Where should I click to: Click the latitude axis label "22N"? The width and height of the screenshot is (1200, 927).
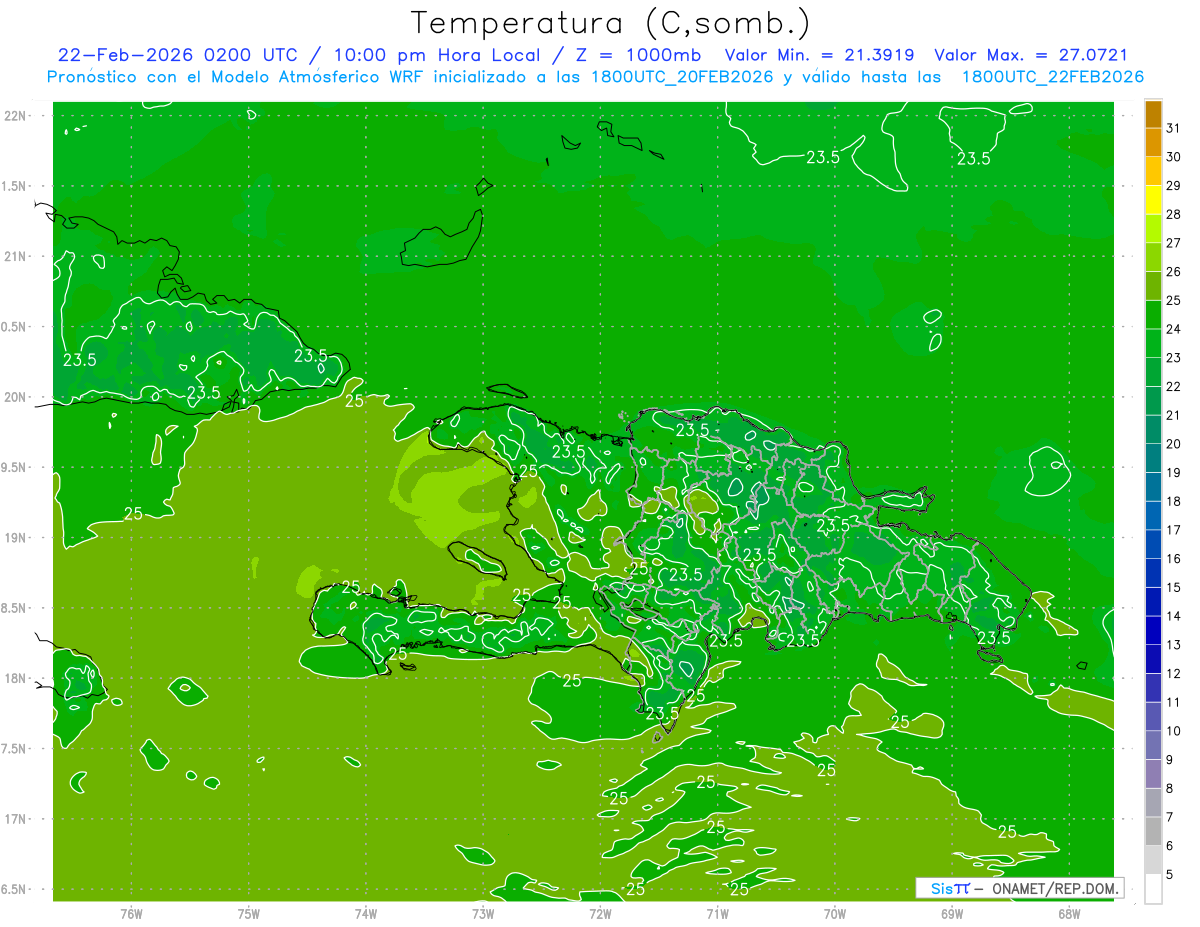[x=14, y=116]
